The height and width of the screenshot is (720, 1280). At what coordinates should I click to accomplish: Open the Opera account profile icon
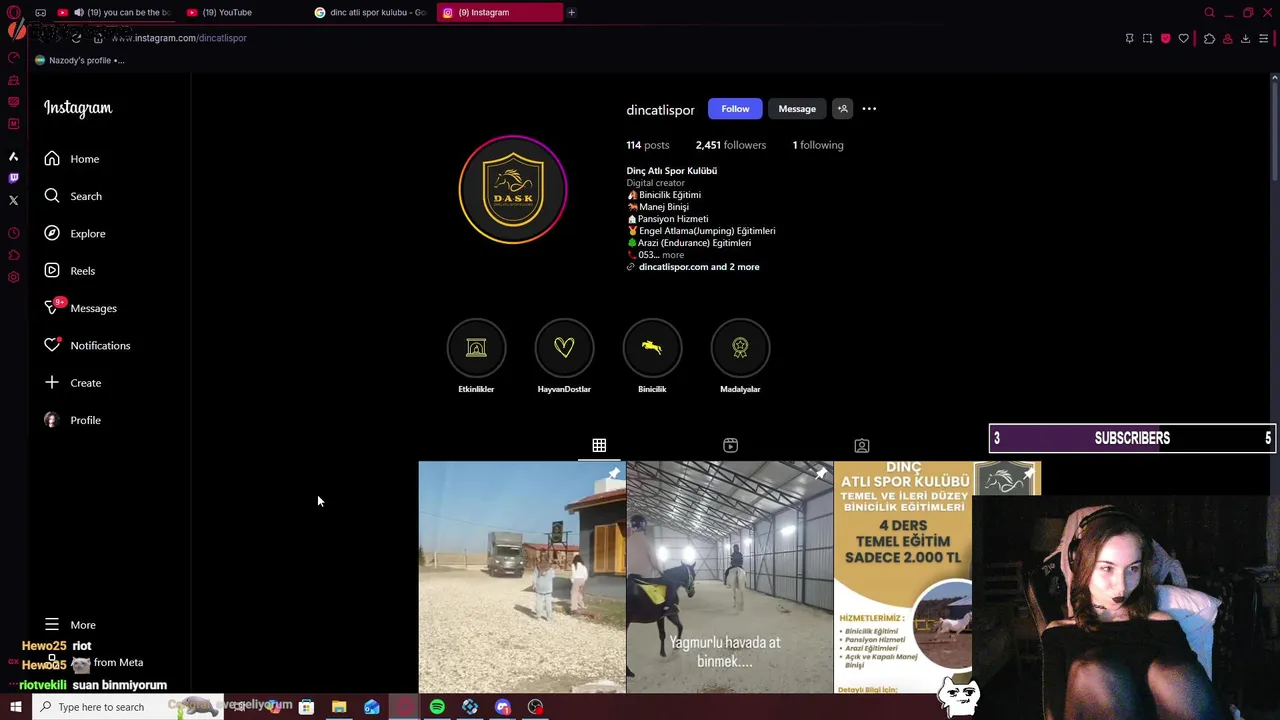coord(1227,38)
